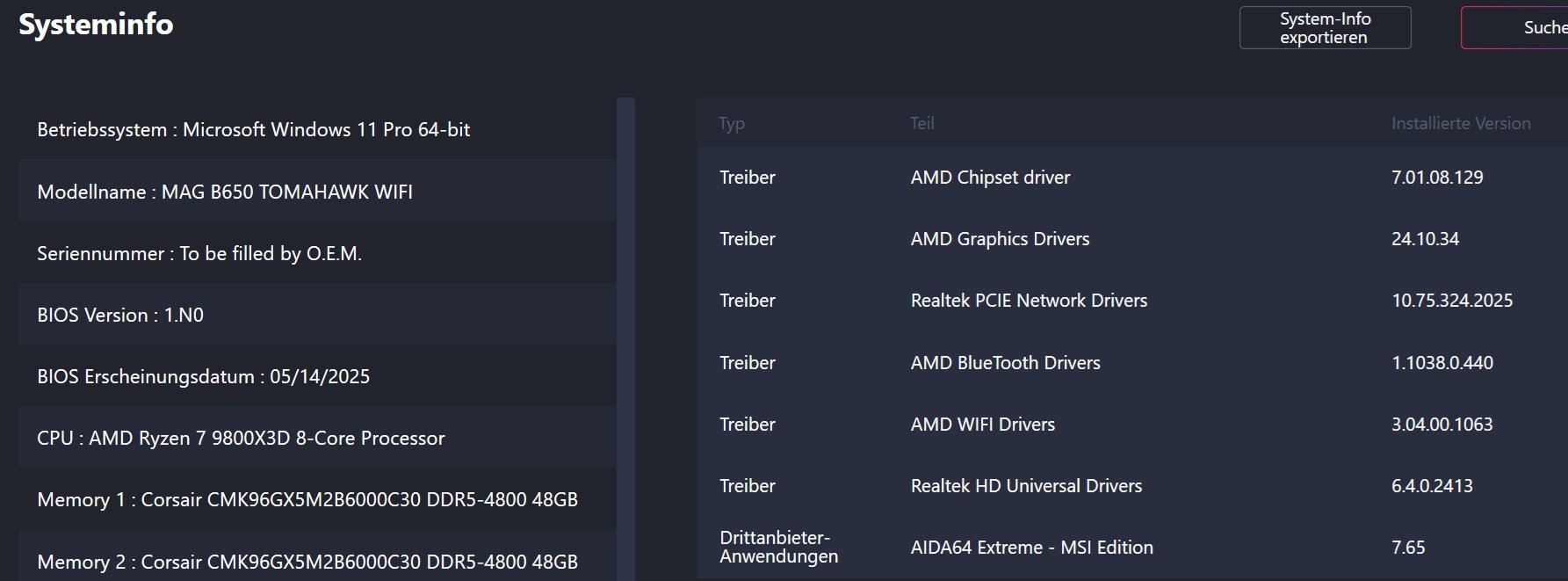1568x581 pixels.
Task: Select the AMD BlueTooth Drivers entry
Action: pos(1132,362)
